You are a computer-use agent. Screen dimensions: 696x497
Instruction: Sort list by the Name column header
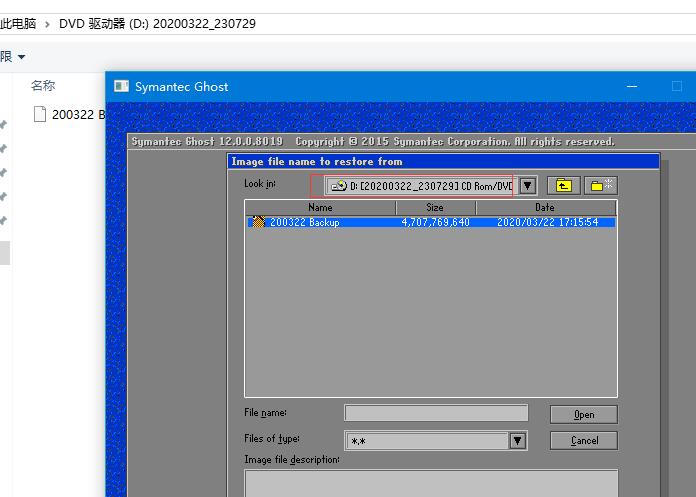[320, 207]
